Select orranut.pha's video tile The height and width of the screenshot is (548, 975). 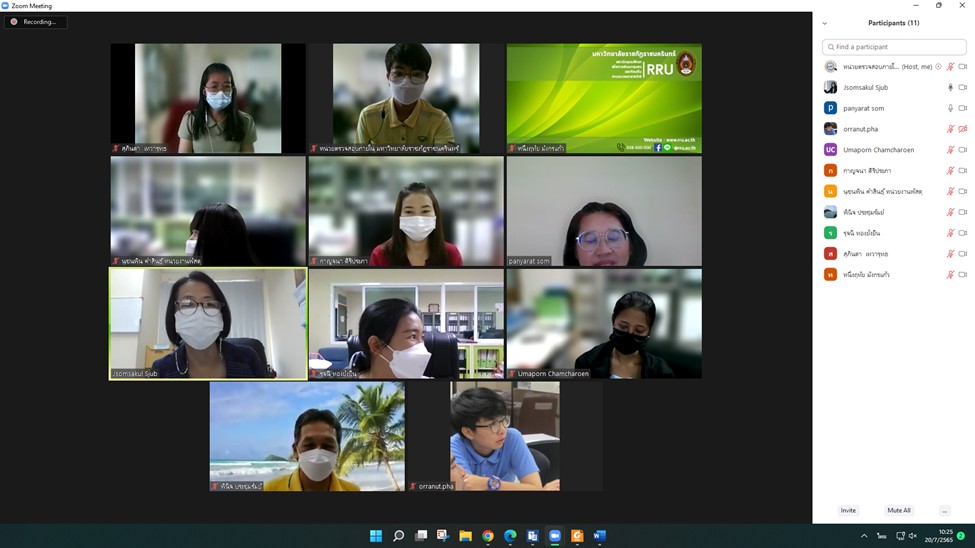pyautogui.click(x=504, y=436)
